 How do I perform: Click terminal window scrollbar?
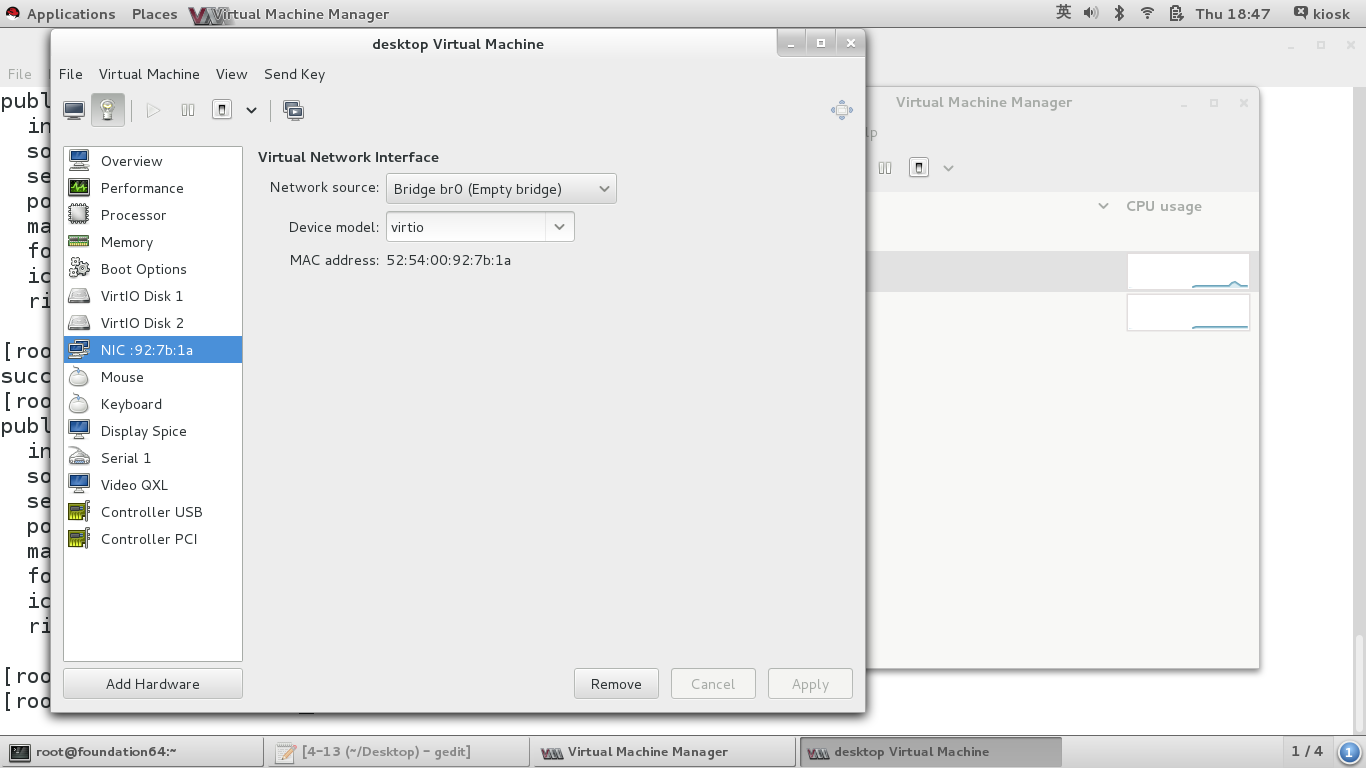point(1358,683)
